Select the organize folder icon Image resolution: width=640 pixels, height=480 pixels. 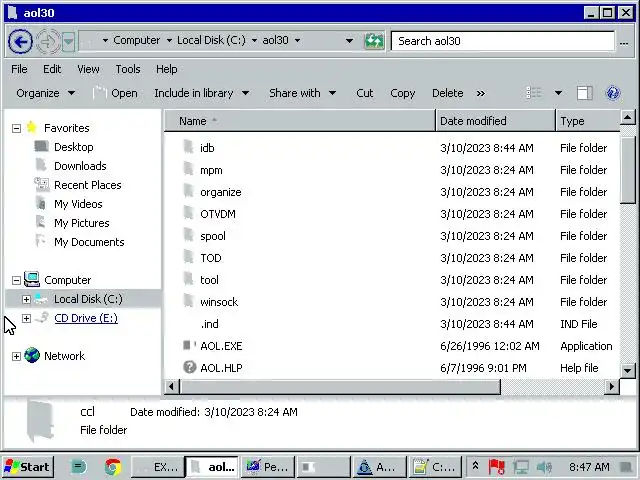tap(189, 191)
